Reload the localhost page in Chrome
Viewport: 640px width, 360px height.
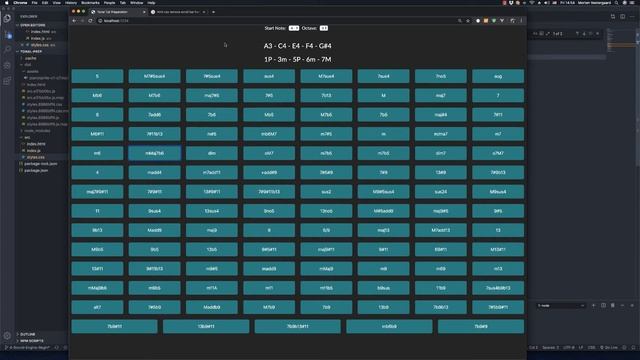point(90,20)
